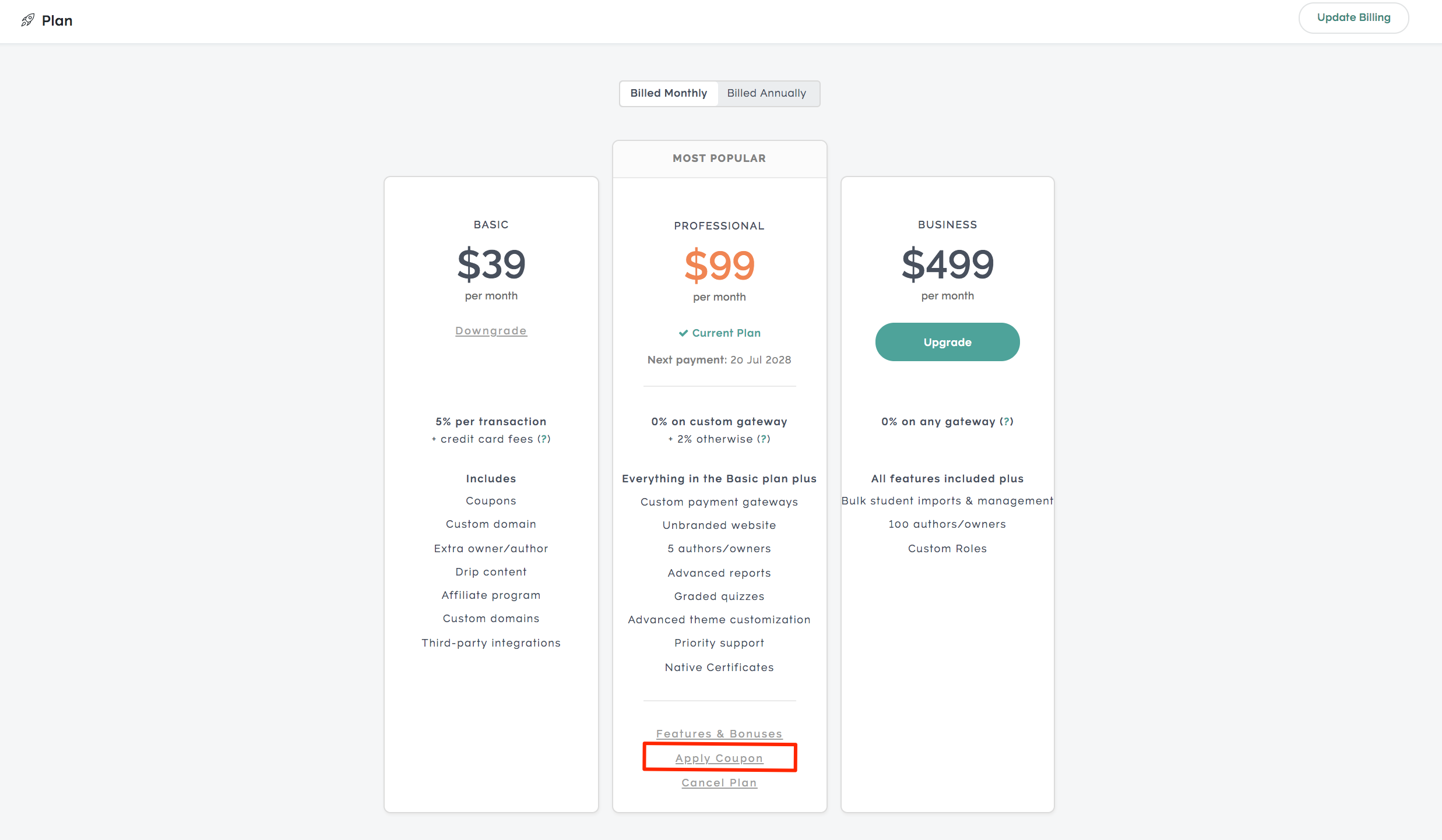Click the Plan page title
The height and width of the screenshot is (840, 1442).
[x=57, y=20]
